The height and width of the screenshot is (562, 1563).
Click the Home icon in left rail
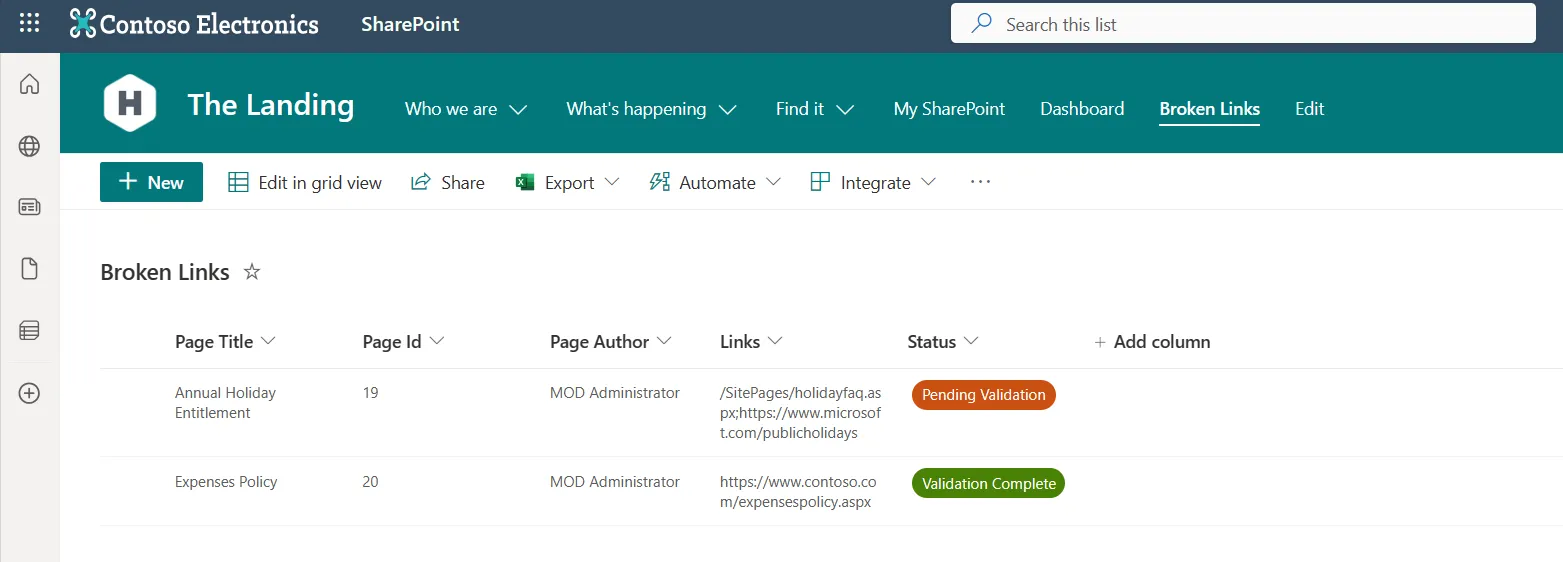tap(30, 84)
